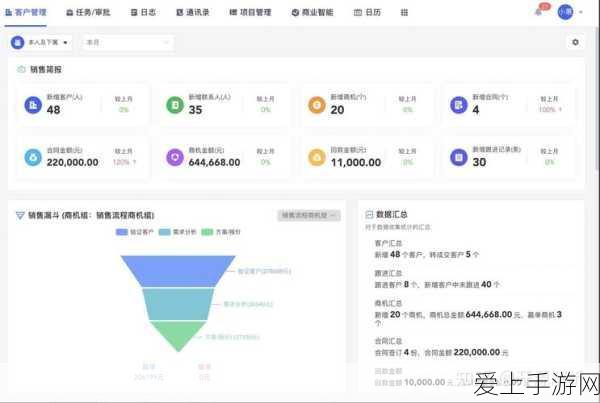Open the 销售流程商机组 funnel dropdown

pos(309,215)
